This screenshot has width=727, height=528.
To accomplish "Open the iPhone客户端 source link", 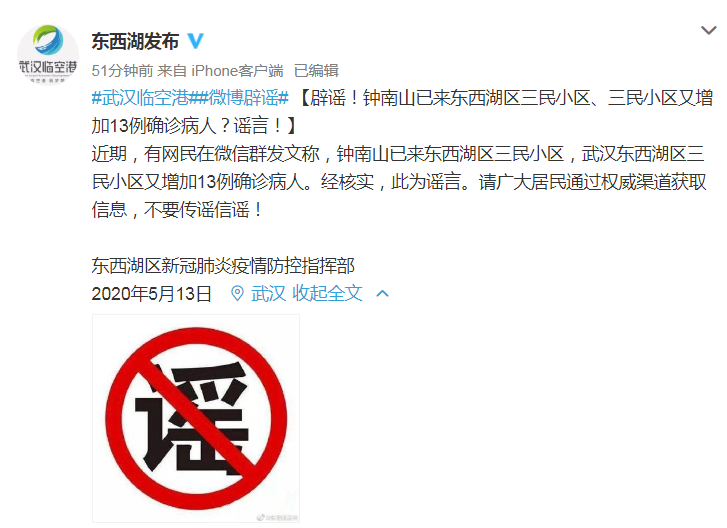I will pyautogui.click(x=237, y=71).
